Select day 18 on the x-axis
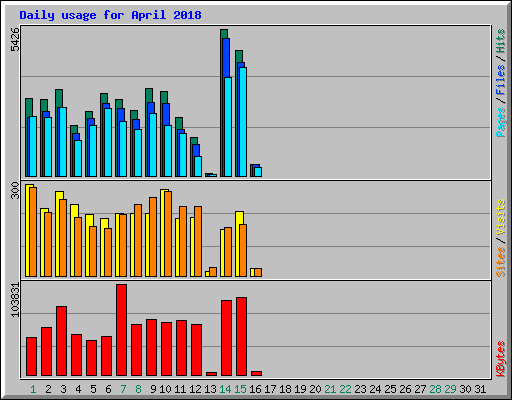This screenshot has width=512, height=400. point(285,389)
